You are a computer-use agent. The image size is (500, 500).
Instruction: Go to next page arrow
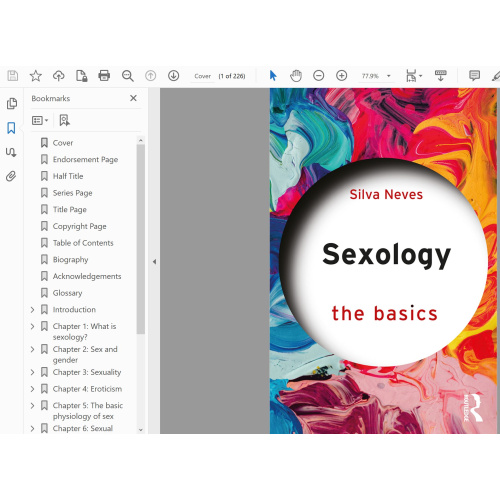(173, 76)
